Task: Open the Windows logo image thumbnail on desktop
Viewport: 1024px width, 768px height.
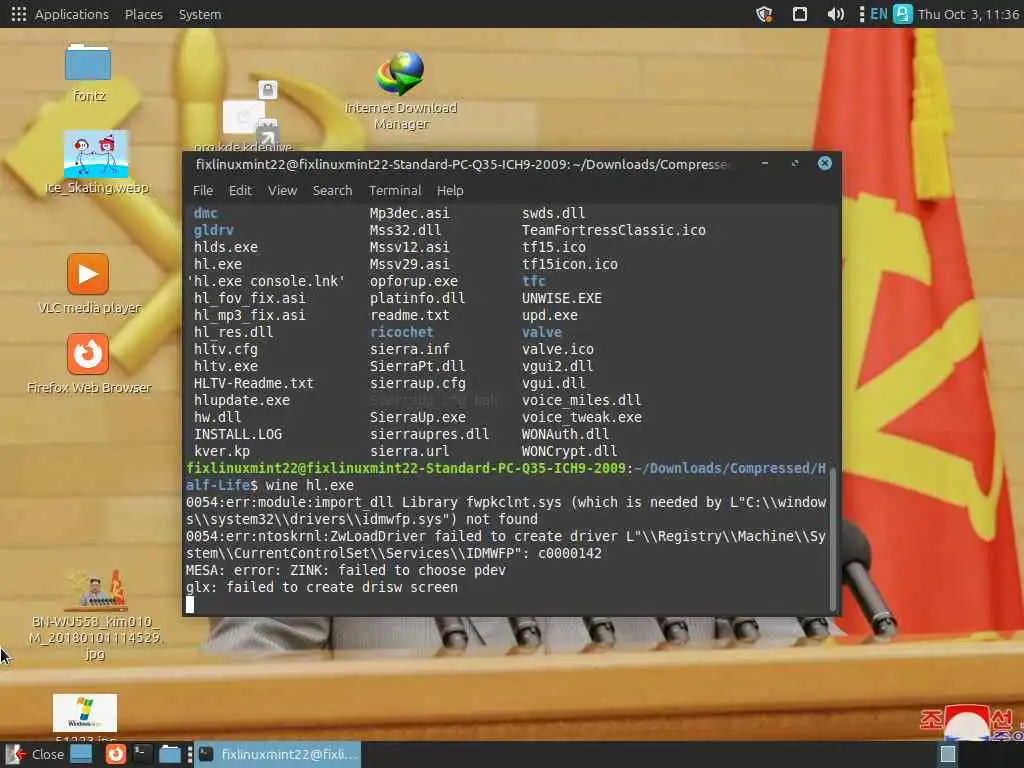Action: pos(85,713)
